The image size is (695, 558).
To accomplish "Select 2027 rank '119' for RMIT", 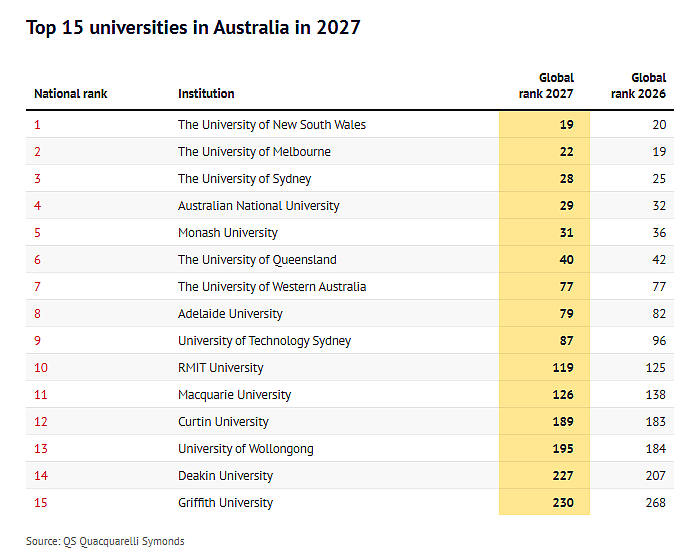I will tap(563, 368).
